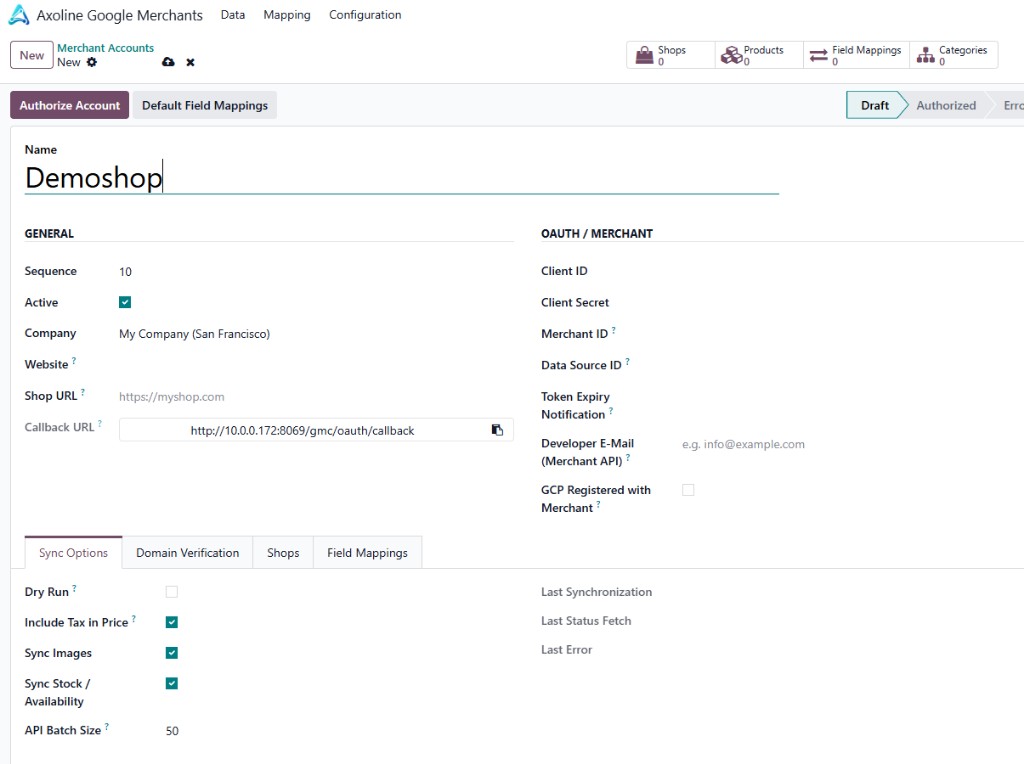Image resolution: width=1024 pixels, height=764 pixels.
Task: Open the gear settings icon next to New
Action: click(x=92, y=62)
